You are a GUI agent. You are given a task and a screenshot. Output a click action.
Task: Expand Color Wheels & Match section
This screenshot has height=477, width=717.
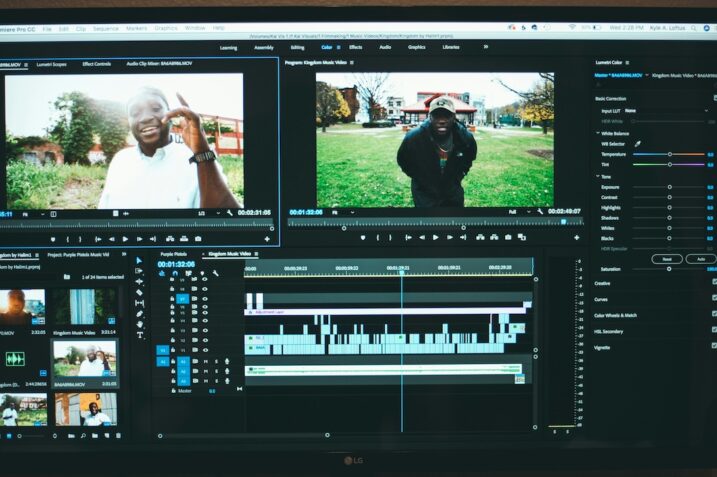(x=615, y=315)
